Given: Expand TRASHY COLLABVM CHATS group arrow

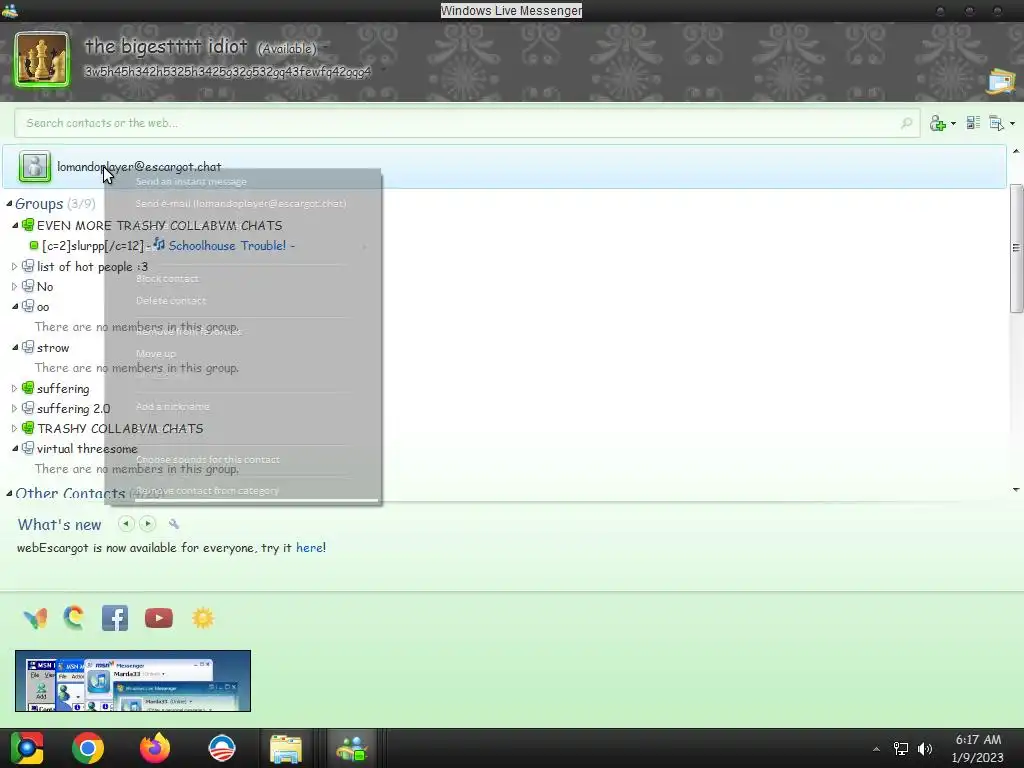Looking at the screenshot, I should pyautogui.click(x=14, y=428).
